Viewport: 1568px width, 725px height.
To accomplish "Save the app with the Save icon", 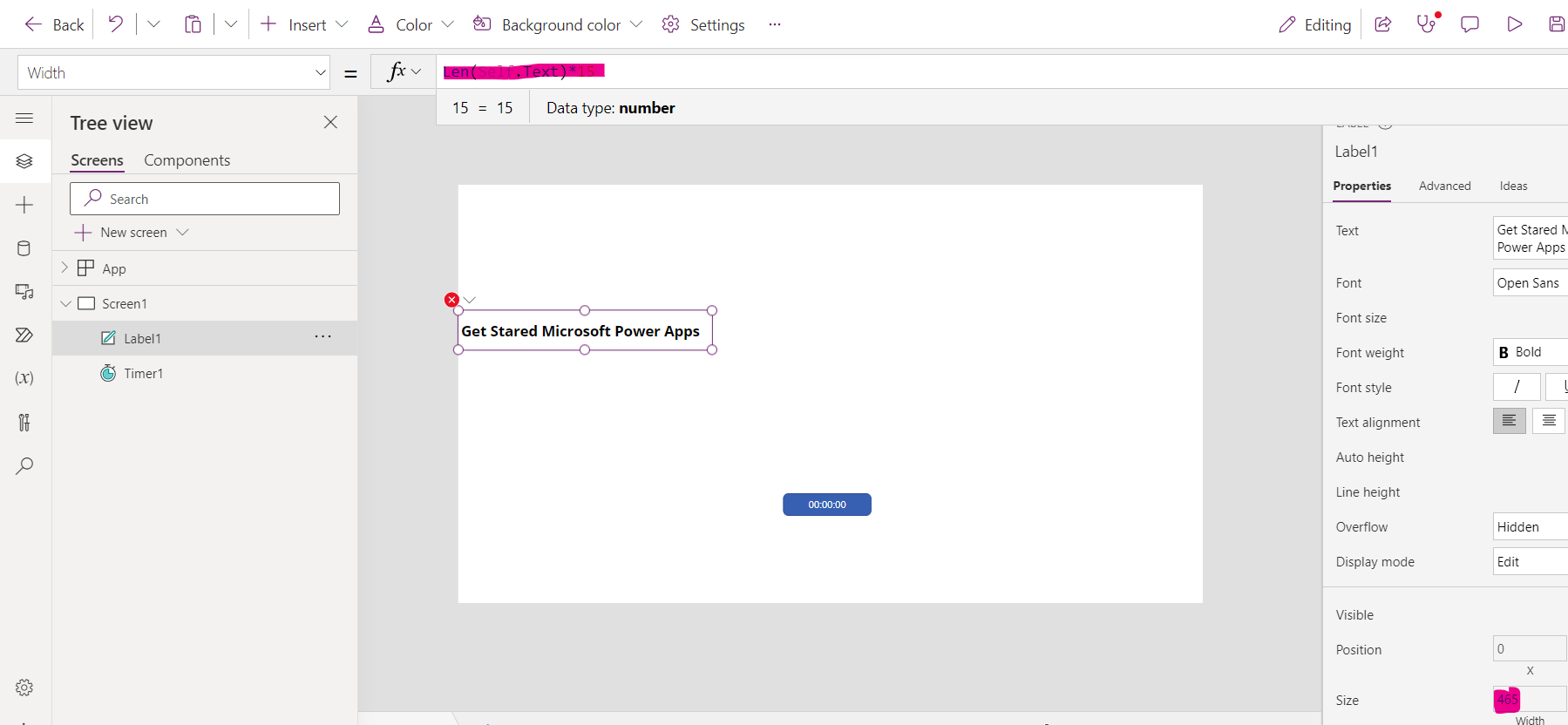I will (x=1557, y=24).
